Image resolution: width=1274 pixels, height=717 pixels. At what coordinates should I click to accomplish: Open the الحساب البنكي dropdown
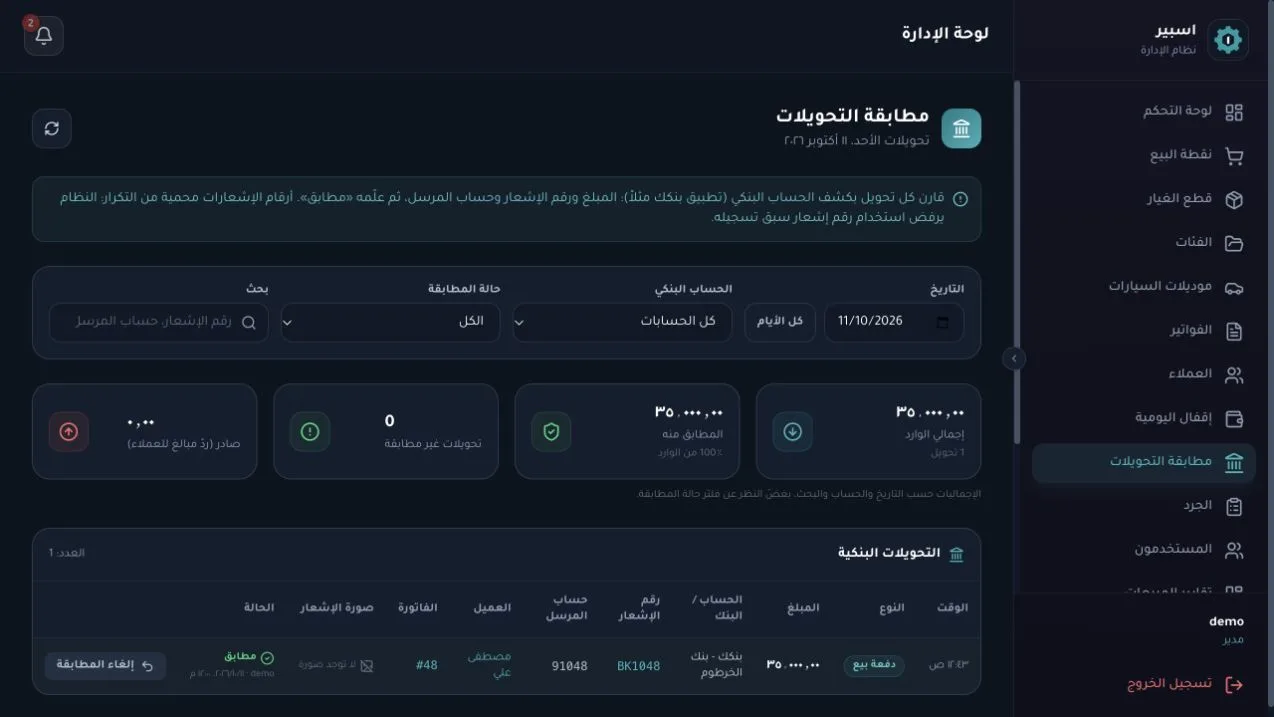point(622,322)
